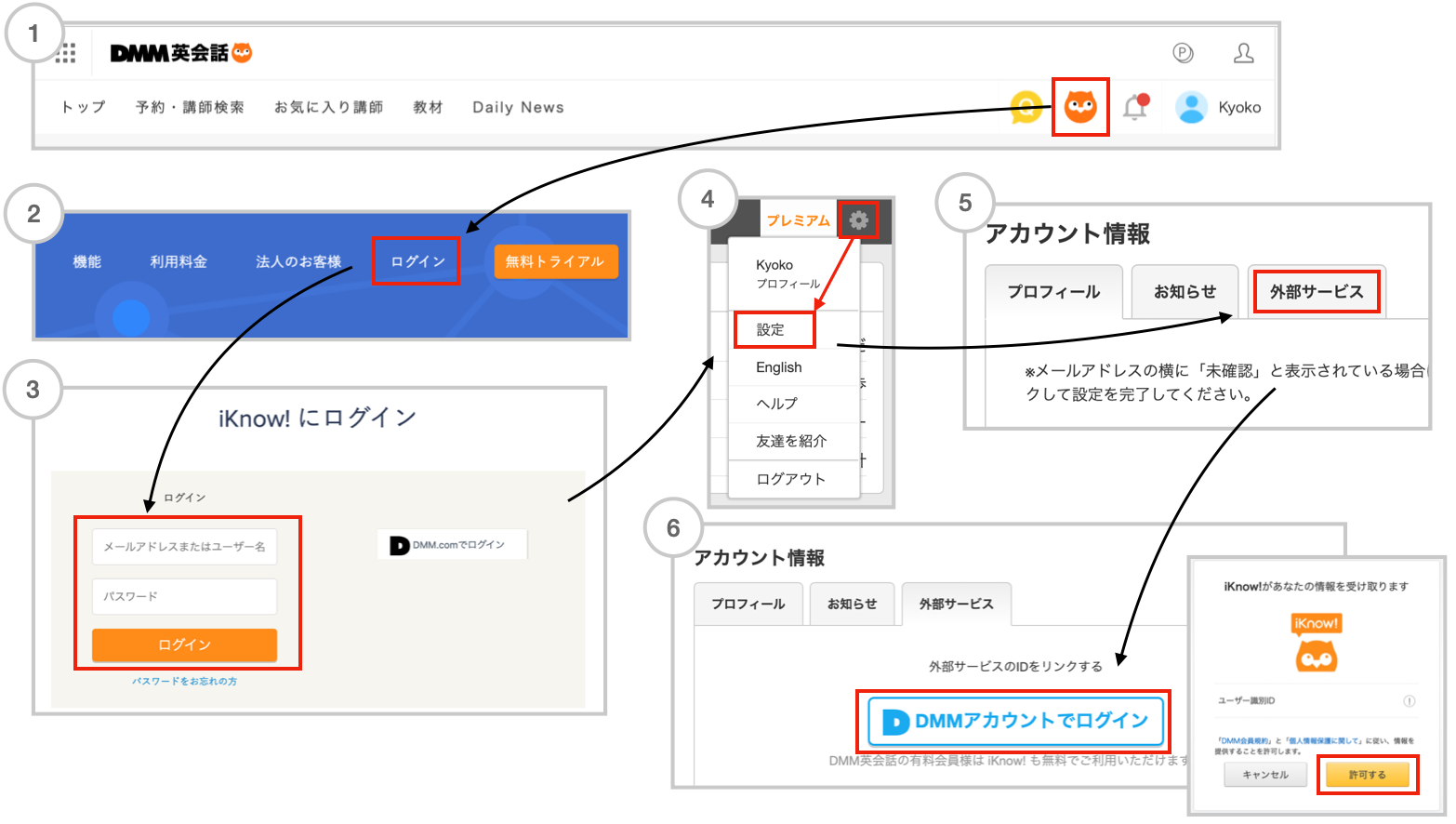Viewport: 1456px width, 824px height.
Task: Click the DMM英会話 logo
Action: (181, 53)
